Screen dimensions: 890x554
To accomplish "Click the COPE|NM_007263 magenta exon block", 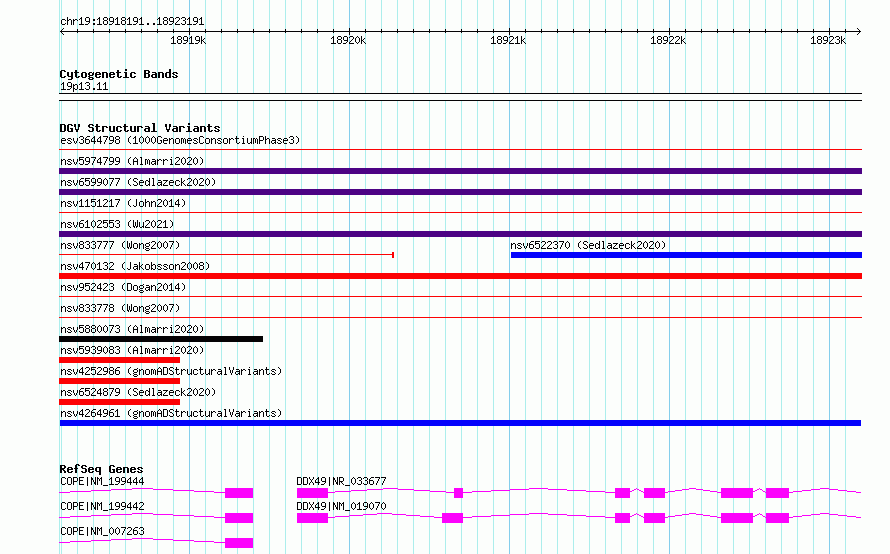I will coord(239,543).
